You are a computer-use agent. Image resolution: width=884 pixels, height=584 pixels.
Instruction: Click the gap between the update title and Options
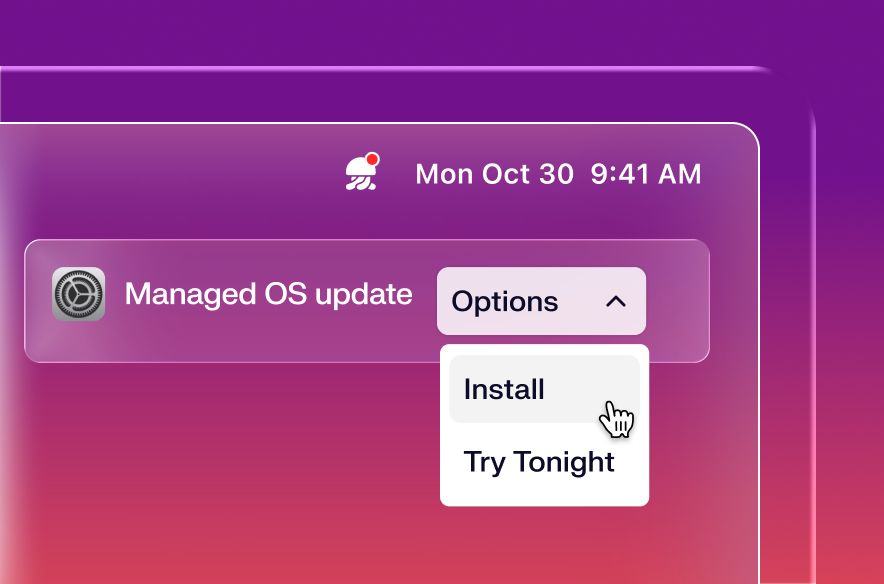(425, 300)
